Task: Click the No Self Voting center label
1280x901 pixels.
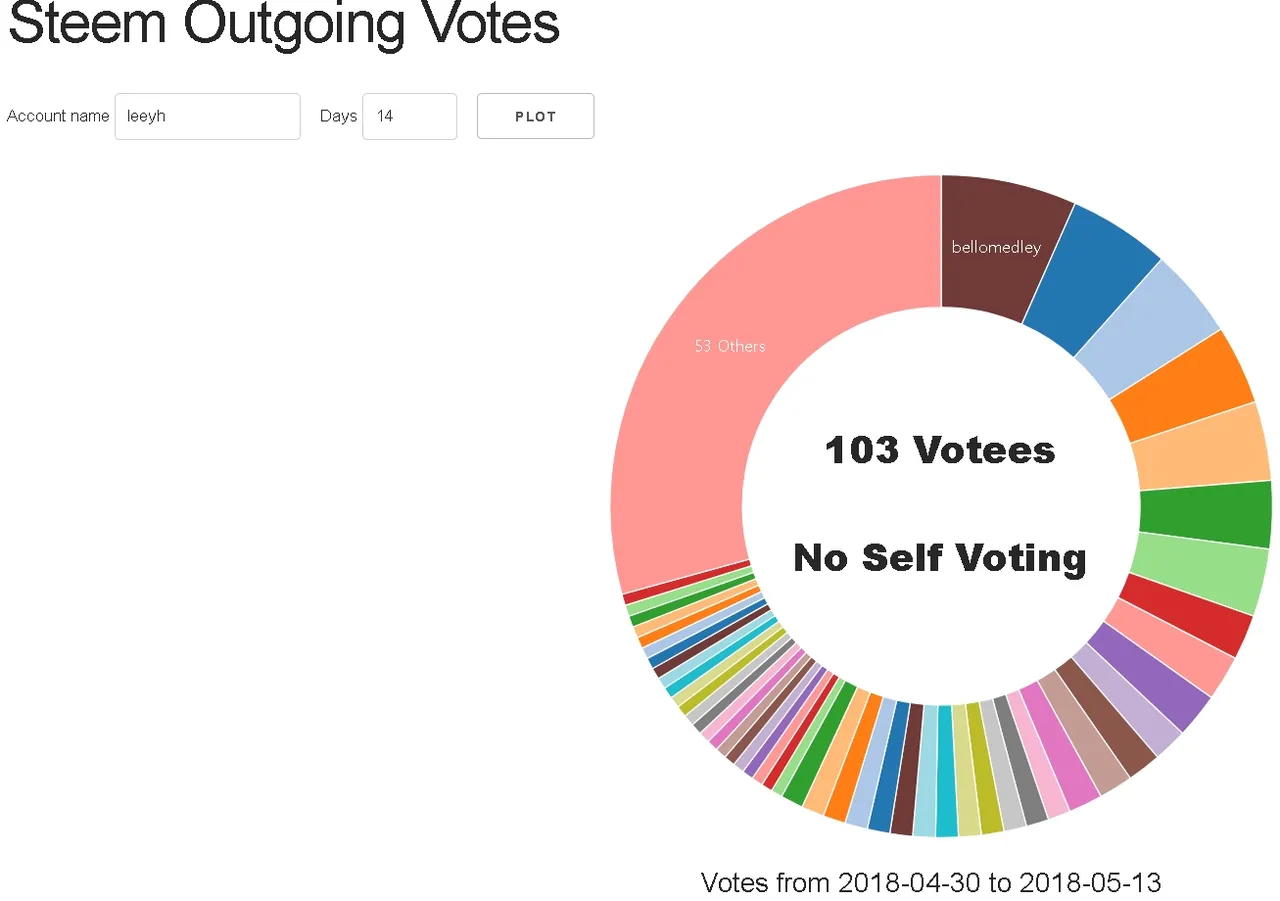Action: click(940, 558)
